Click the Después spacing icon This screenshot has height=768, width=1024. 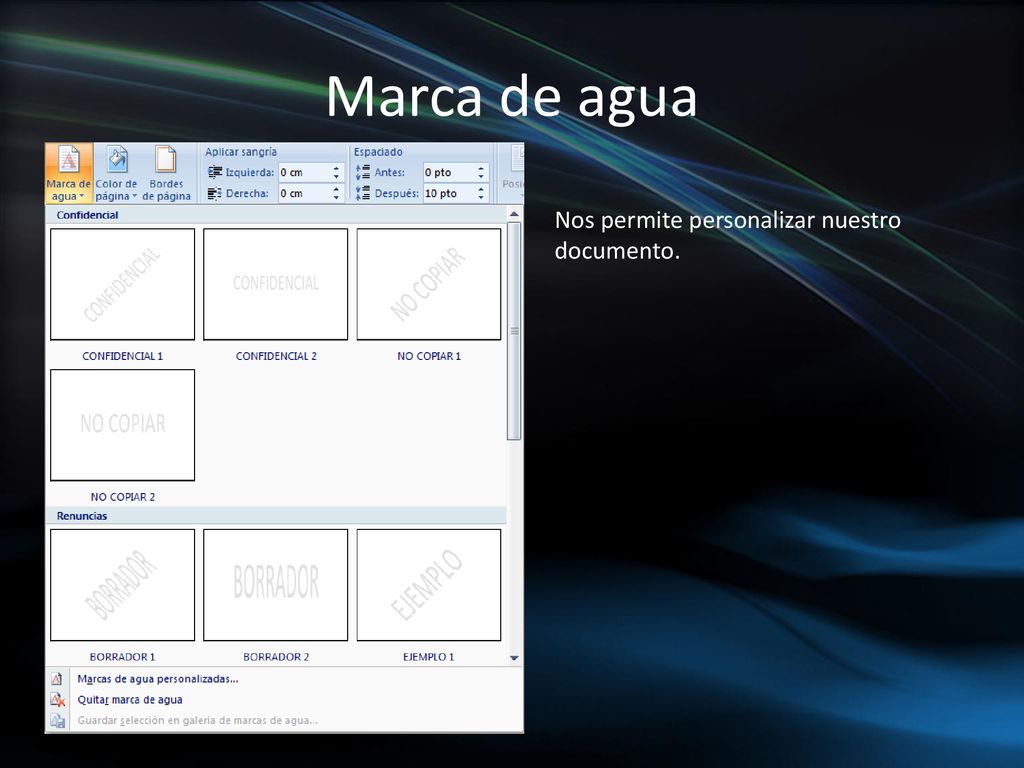coord(362,193)
